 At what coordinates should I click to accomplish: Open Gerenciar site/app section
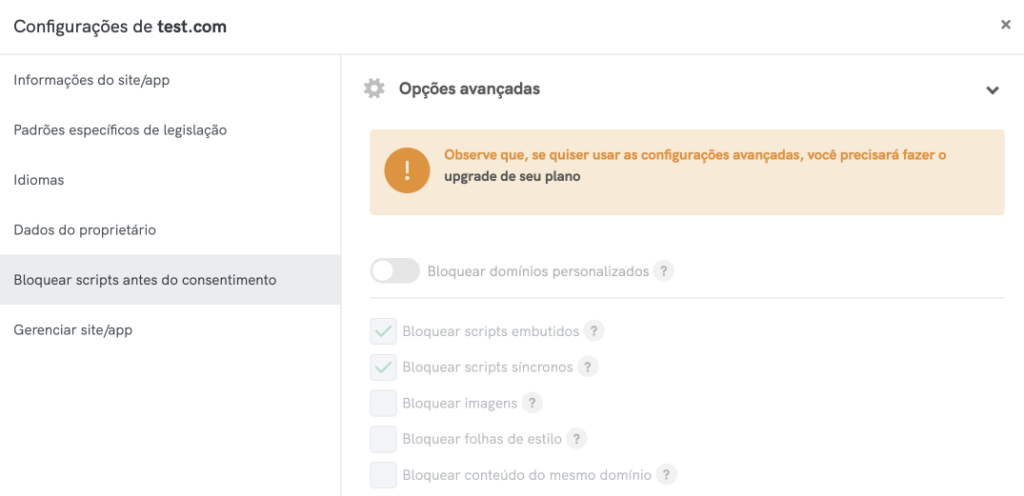[73, 330]
